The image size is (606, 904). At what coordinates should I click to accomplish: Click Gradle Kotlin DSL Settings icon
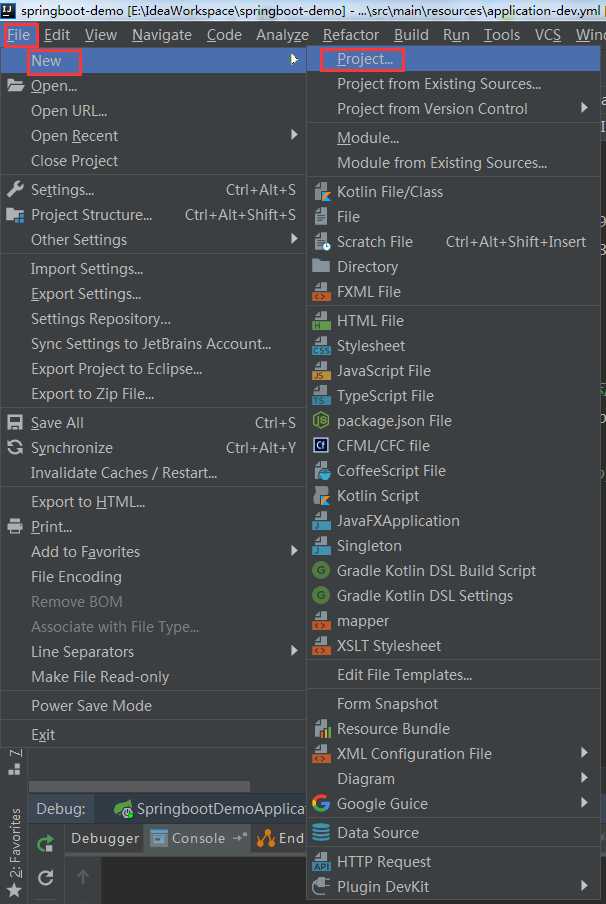pos(321,596)
